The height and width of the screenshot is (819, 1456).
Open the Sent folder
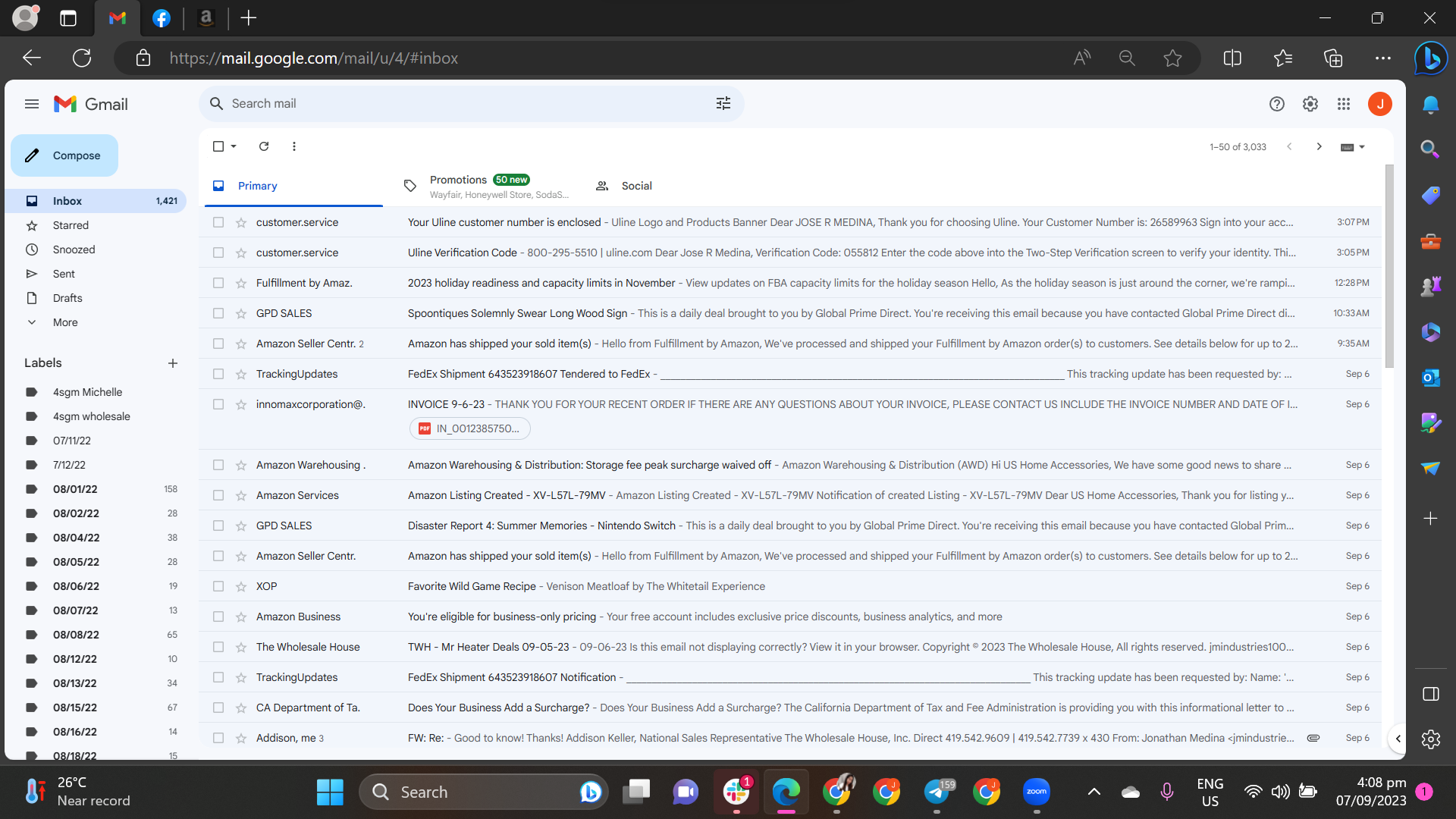point(64,274)
